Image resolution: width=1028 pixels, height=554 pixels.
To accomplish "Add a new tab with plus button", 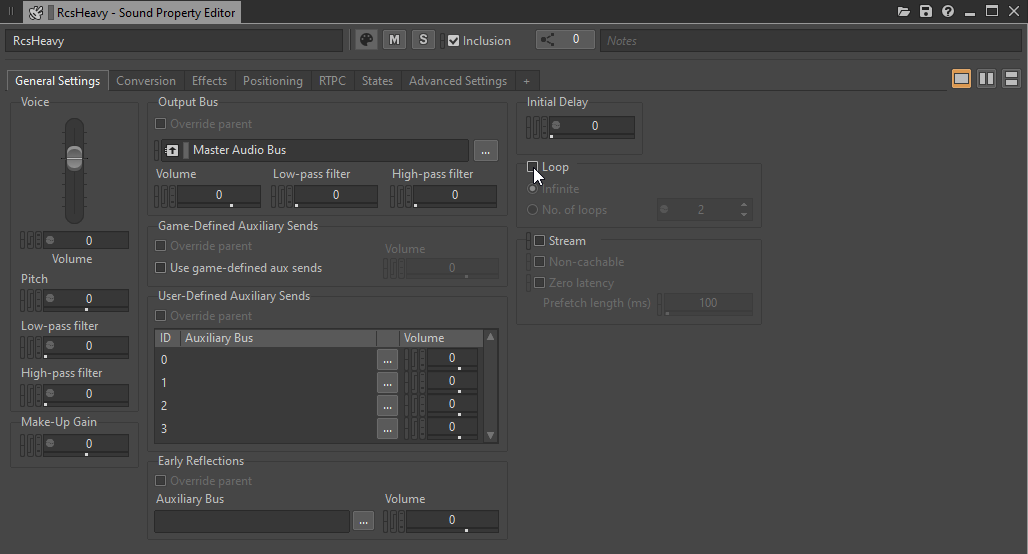I will coord(526,81).
